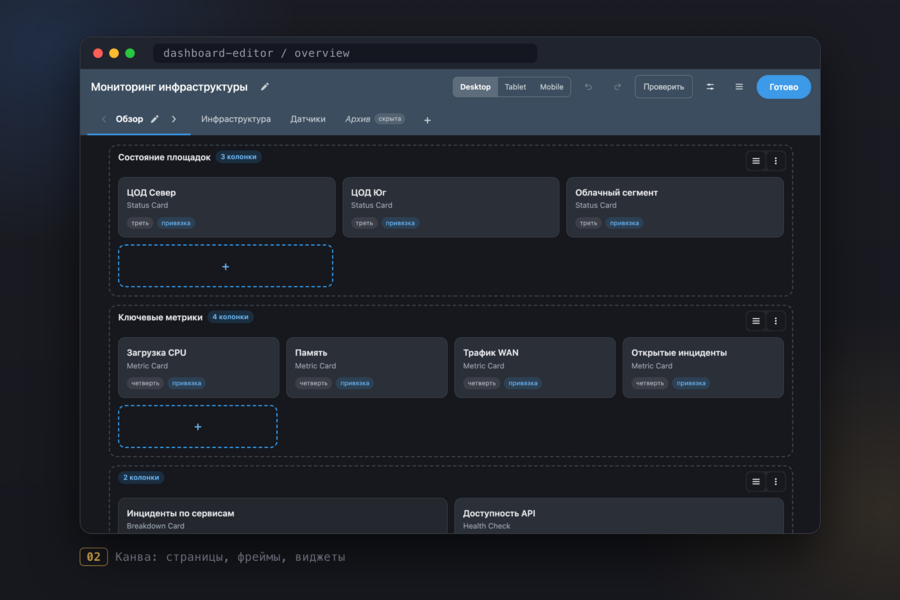The width and height of the screenshot is (900, 600).
Task: Open three-dot menu of Ключевые метрики frame
Action: click(775, 321)
